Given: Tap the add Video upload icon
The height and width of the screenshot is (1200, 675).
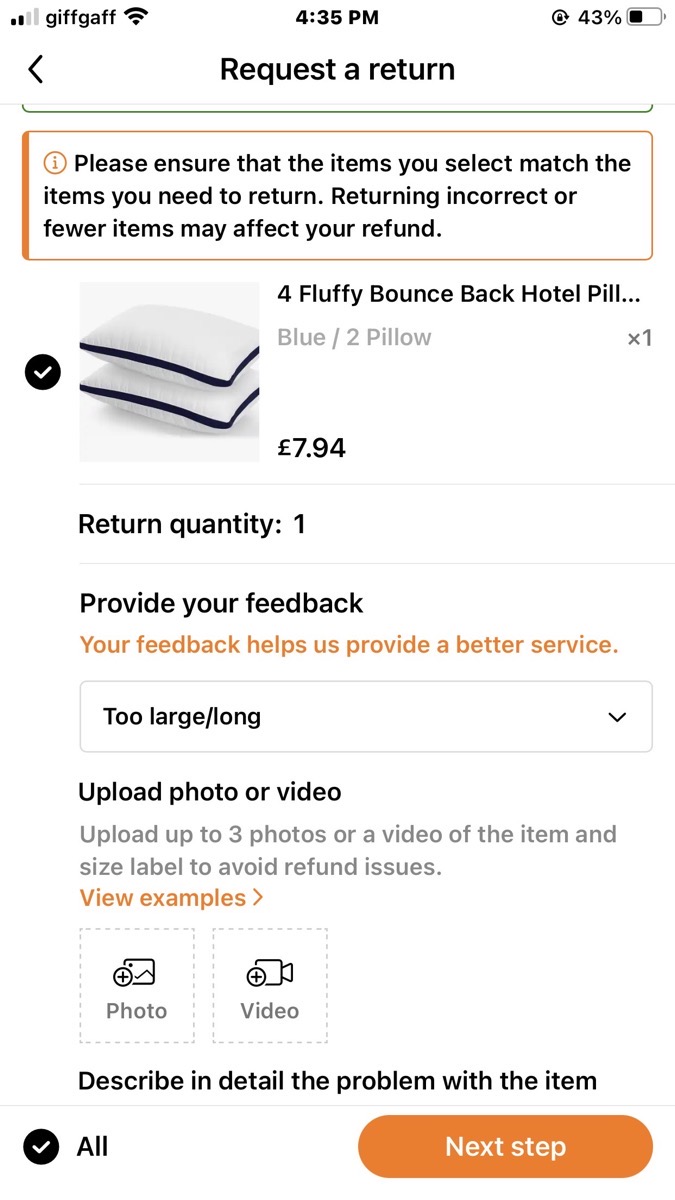Looking at the screenshot, I should click(x=270, y=974).
